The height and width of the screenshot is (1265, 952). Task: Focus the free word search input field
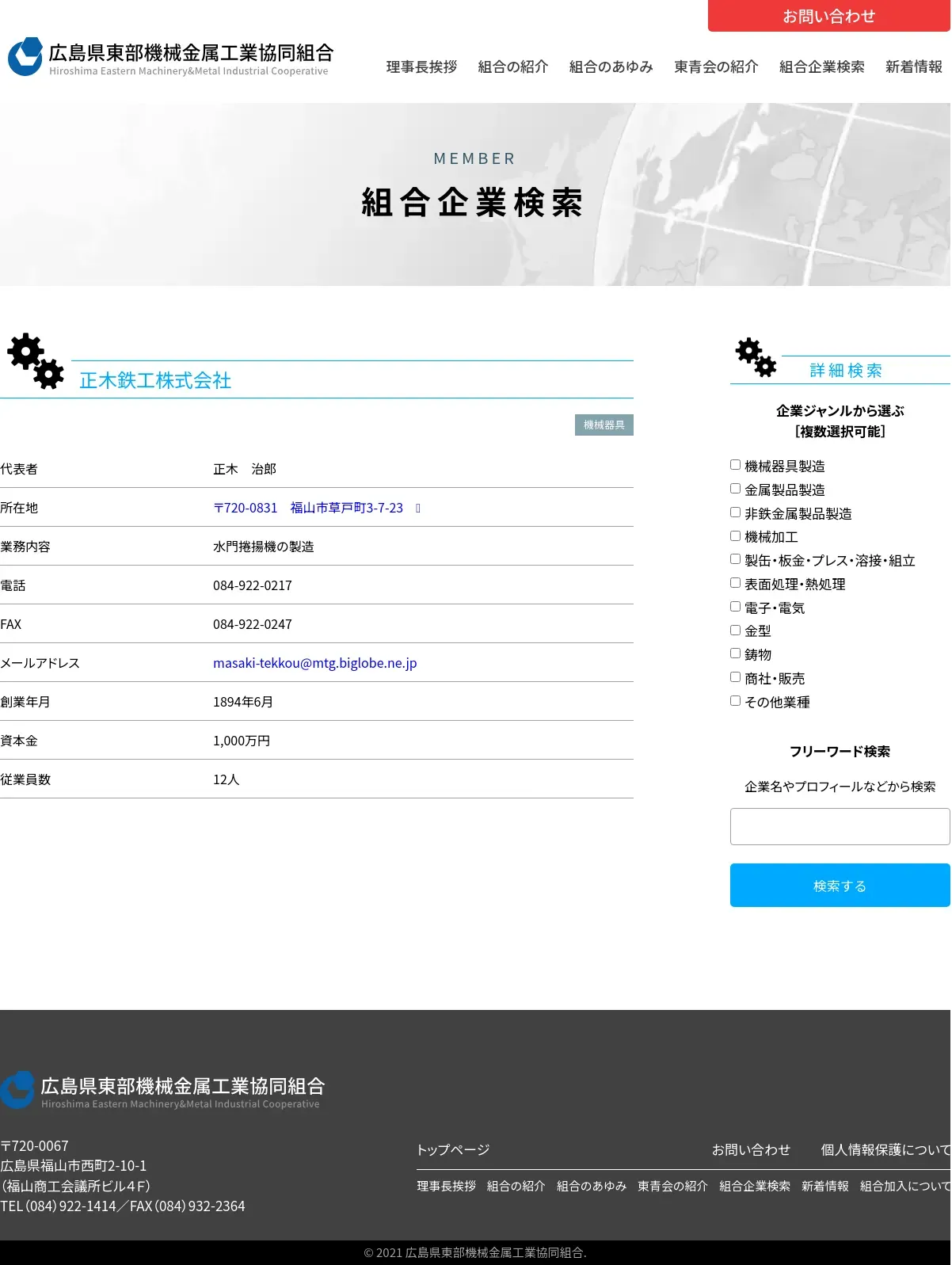[x=840, y=826]
